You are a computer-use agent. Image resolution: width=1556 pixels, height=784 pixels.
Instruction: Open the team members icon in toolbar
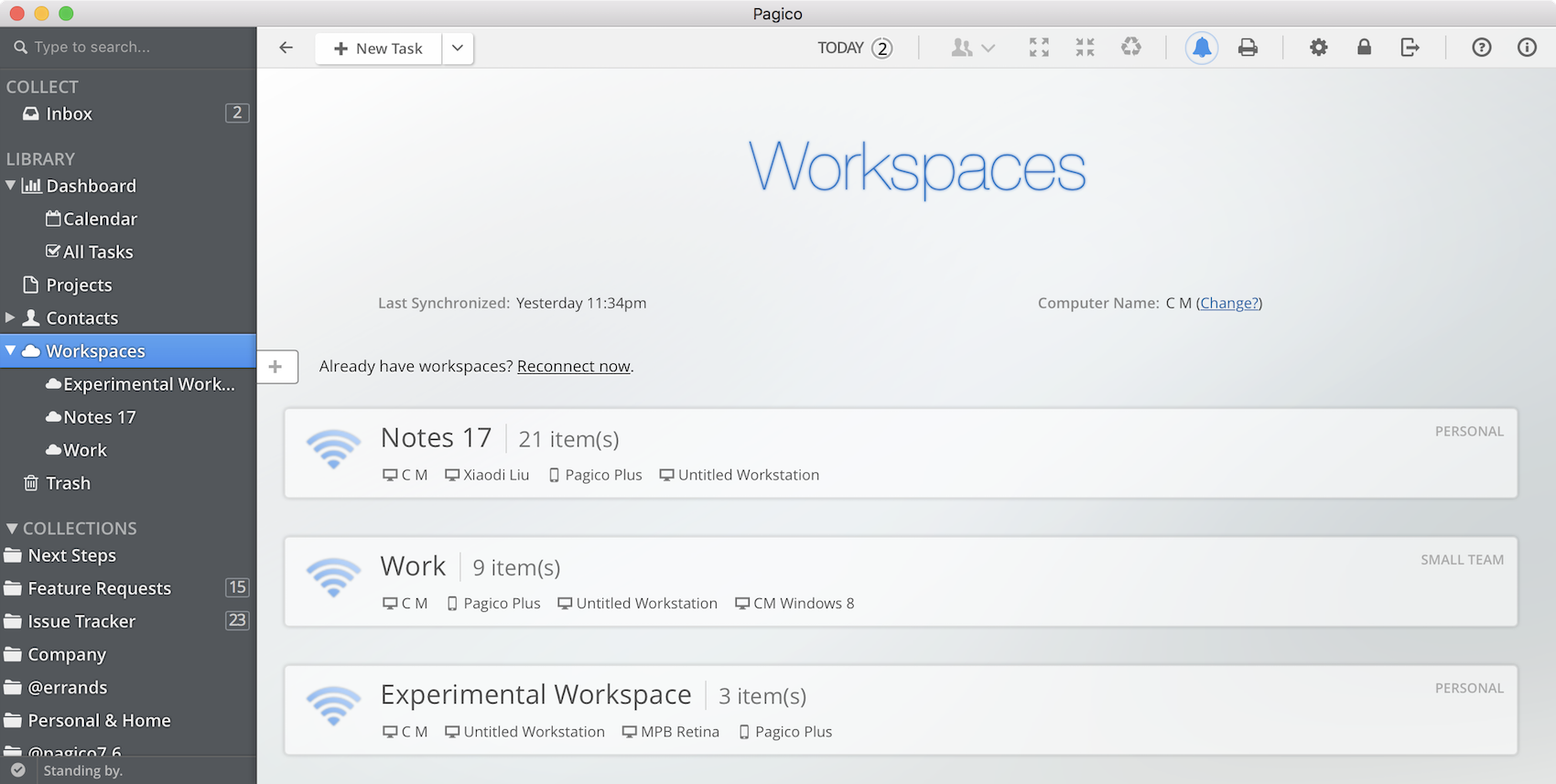tap(961, 48)
